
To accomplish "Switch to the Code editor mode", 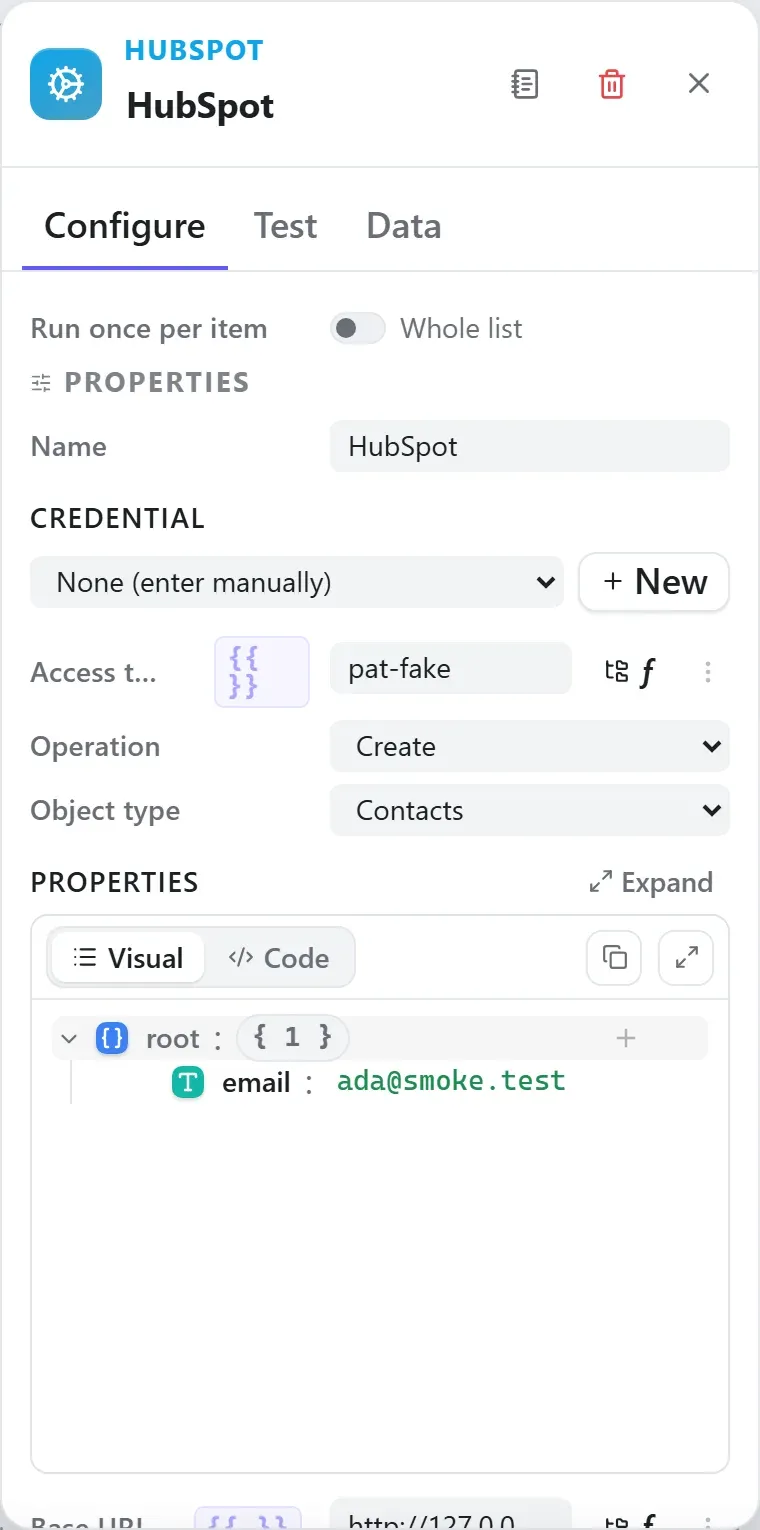I will 278,958.
